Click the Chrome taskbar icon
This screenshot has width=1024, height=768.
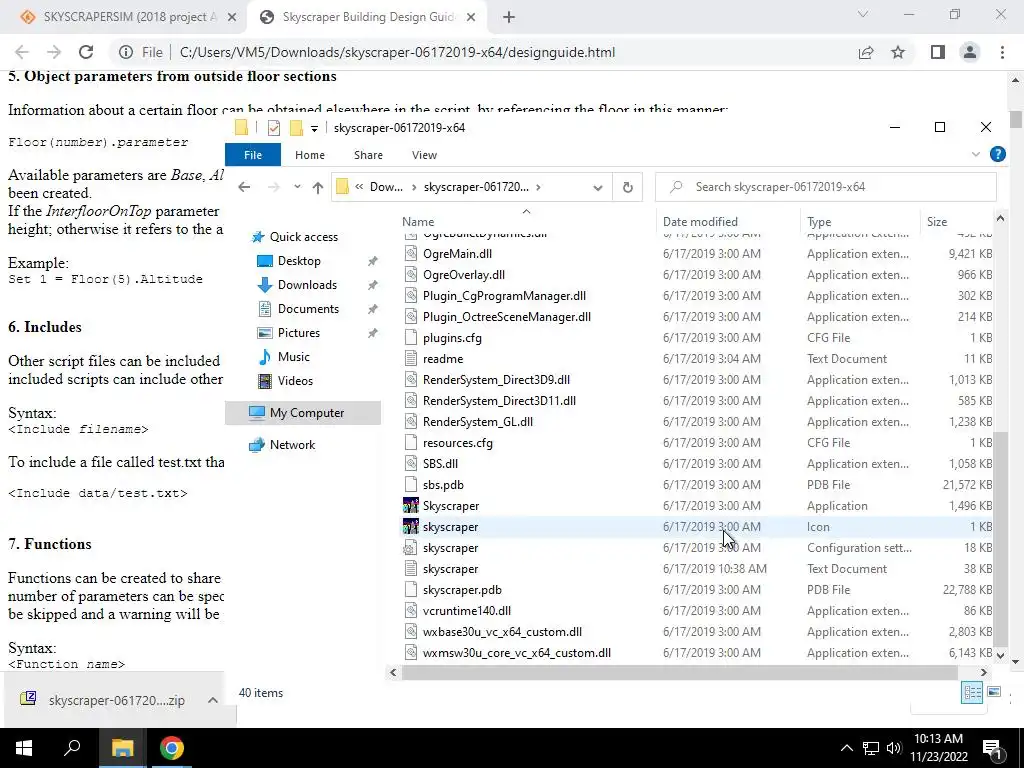[172, 748]
